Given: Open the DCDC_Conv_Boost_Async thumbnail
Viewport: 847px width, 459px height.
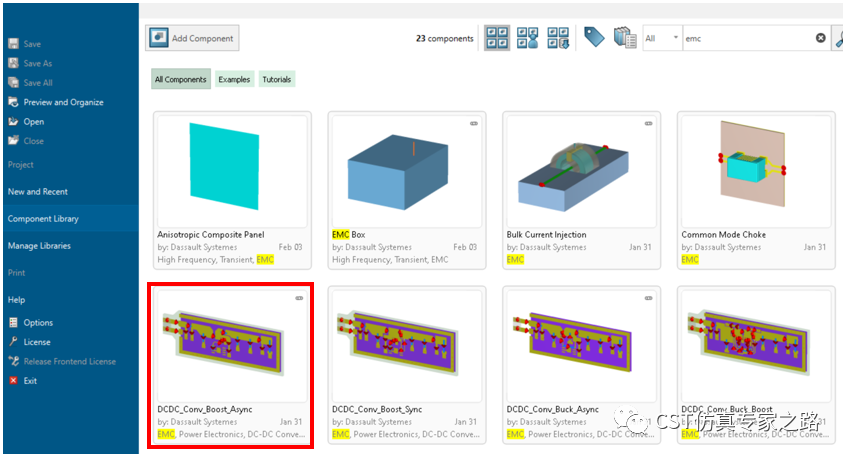Looking at the screenshot, I should click(x=232, y=346).
